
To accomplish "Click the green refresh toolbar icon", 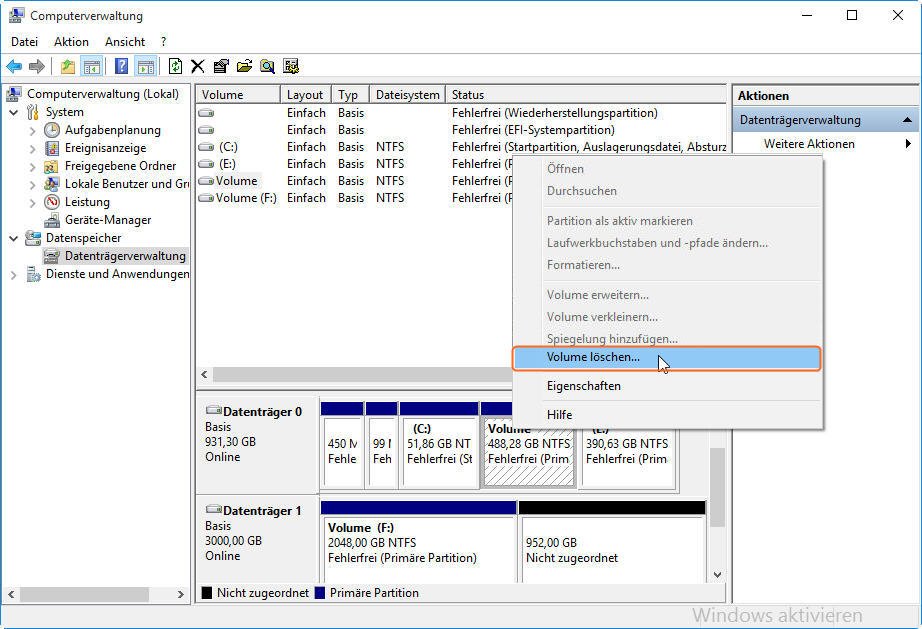I will (175, 66).
